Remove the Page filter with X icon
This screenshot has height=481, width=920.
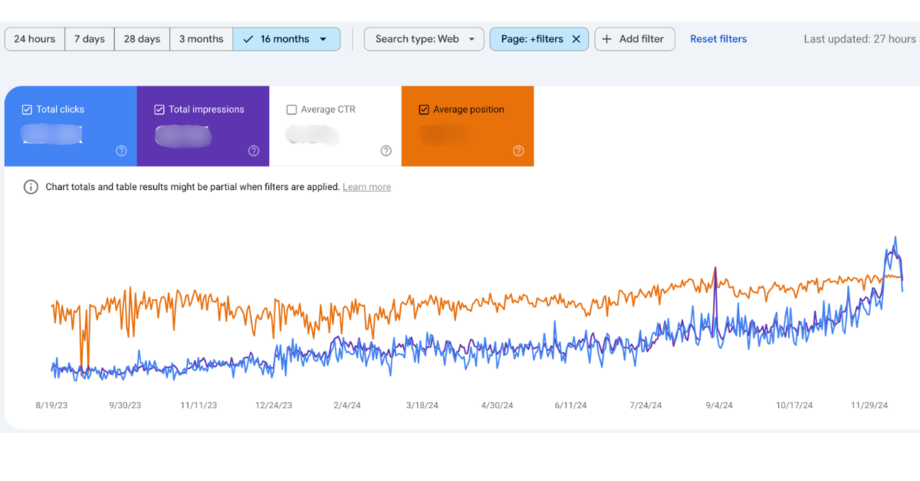click(576, 39)
